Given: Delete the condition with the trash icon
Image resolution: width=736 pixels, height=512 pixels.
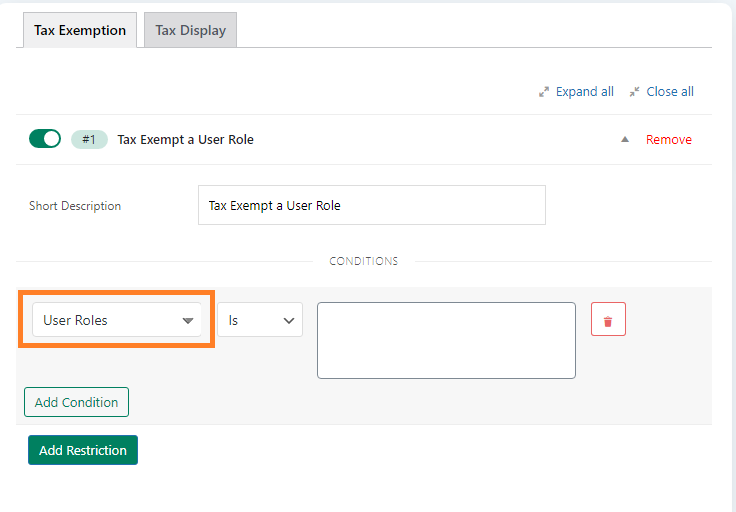Looking at the screenshot, I should 608,319.
